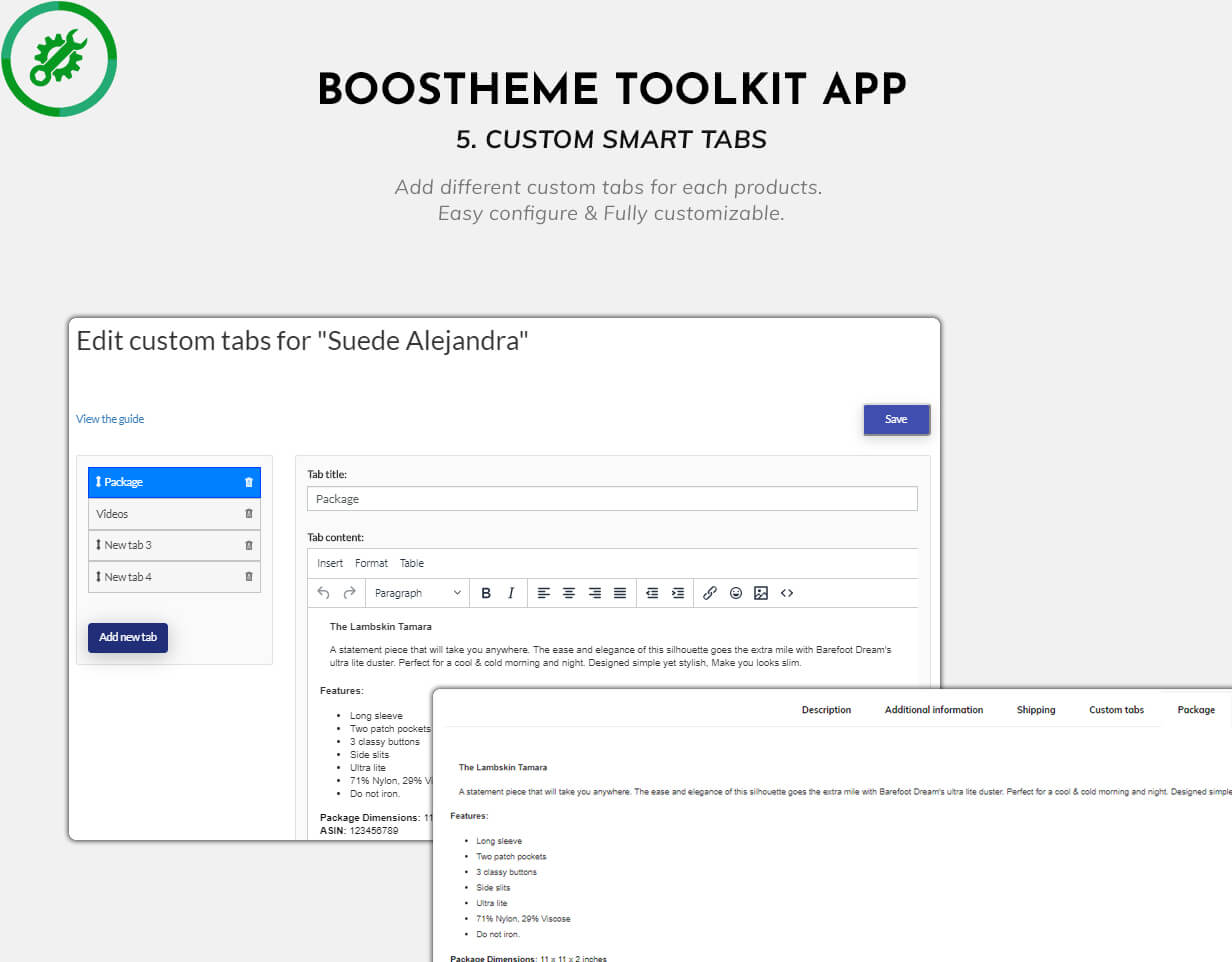Click the Save button
The image size is (1232, 962).
tap(896, 419)
